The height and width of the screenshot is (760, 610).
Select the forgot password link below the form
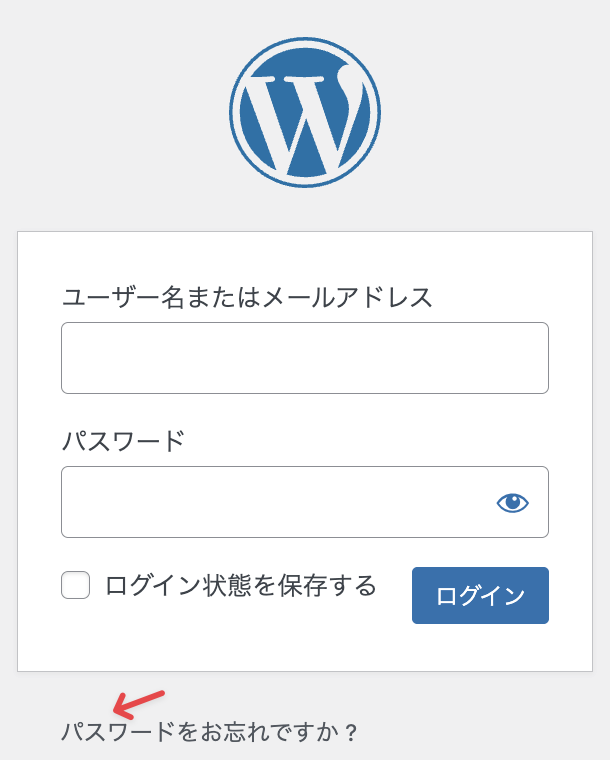point(209,732)
